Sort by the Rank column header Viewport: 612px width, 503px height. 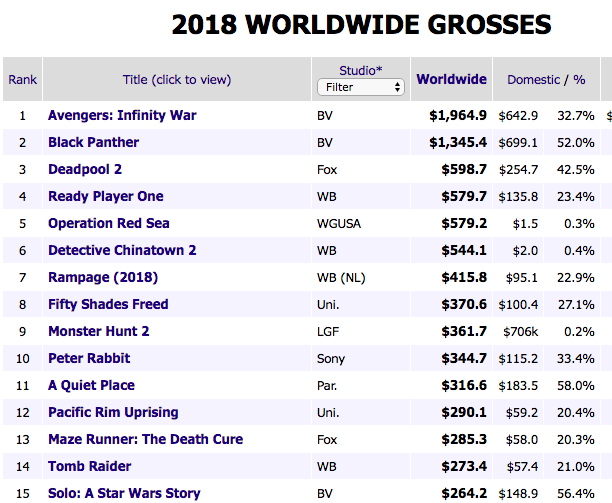click(23, 80)
